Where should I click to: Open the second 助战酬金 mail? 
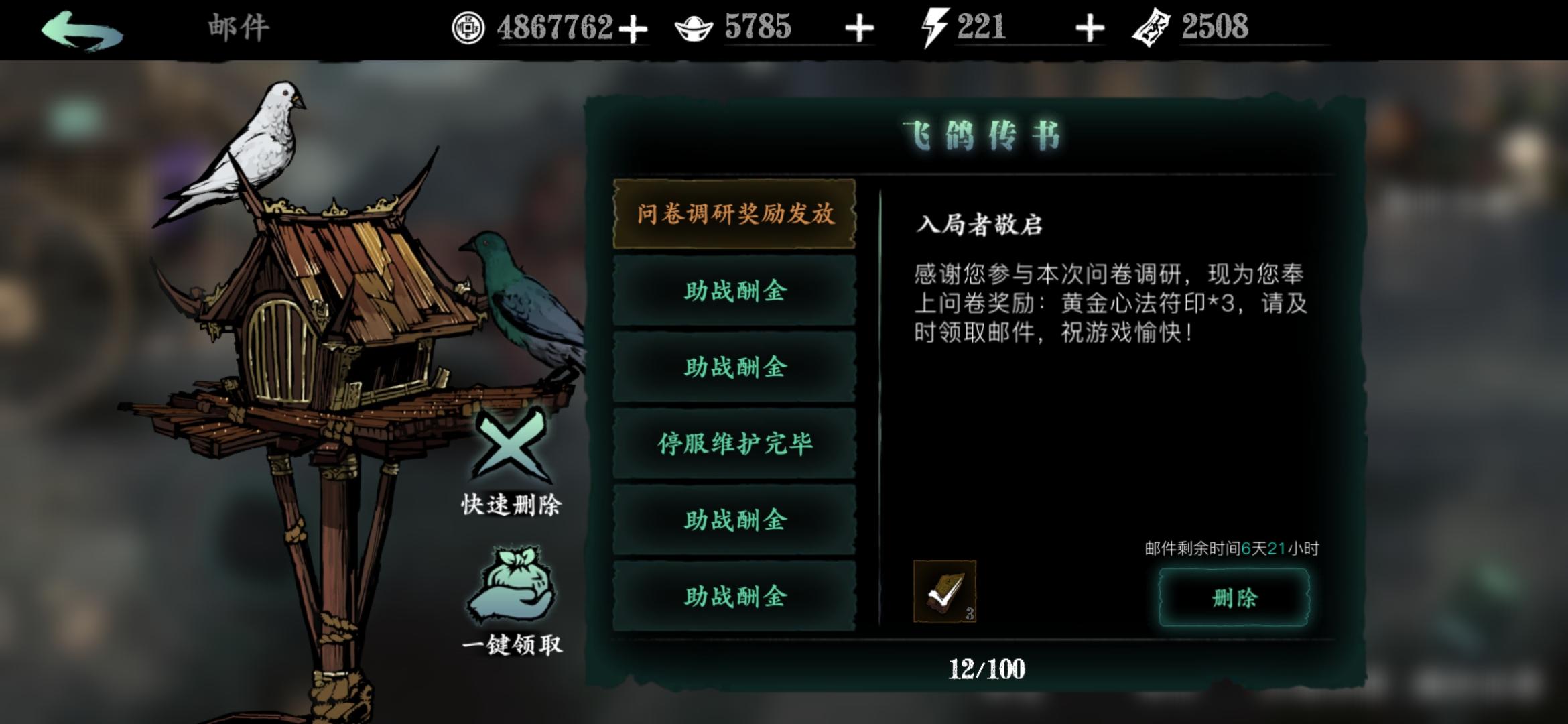(x=734, y=367)
